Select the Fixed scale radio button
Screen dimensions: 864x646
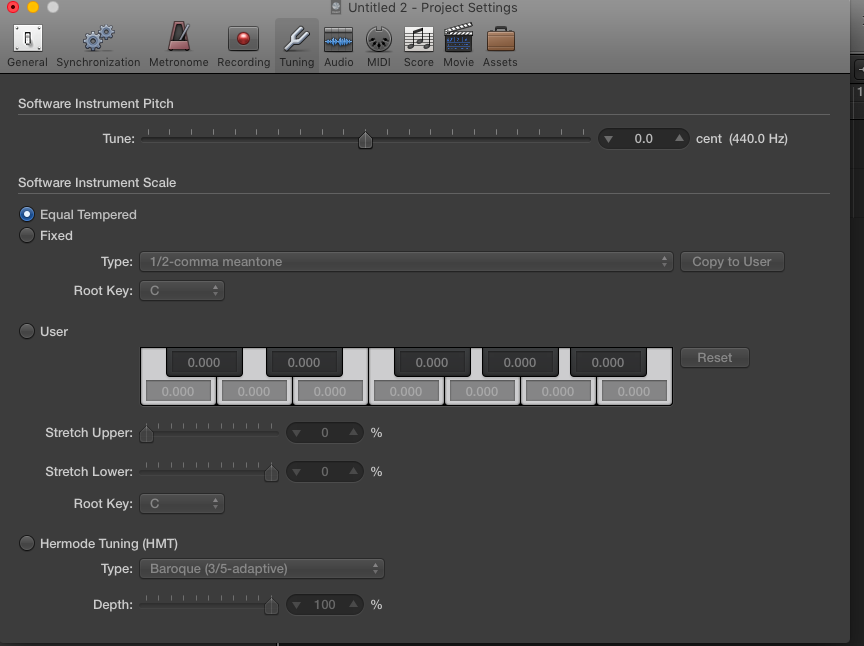click(28, 236)
